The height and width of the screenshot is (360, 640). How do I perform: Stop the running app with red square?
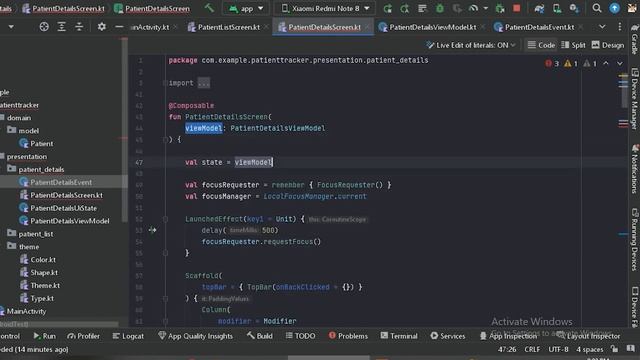coord(516,8)
